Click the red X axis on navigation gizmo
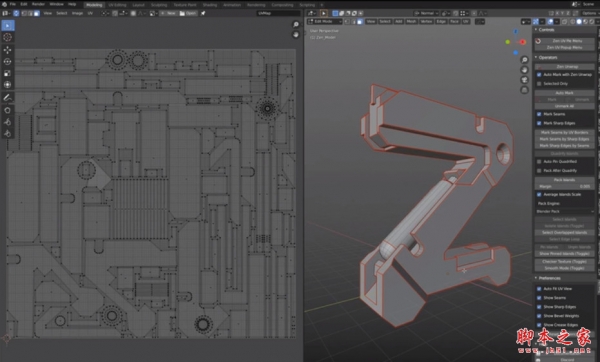The height and width of the screenshot is (362, 600). click(522, 42)
